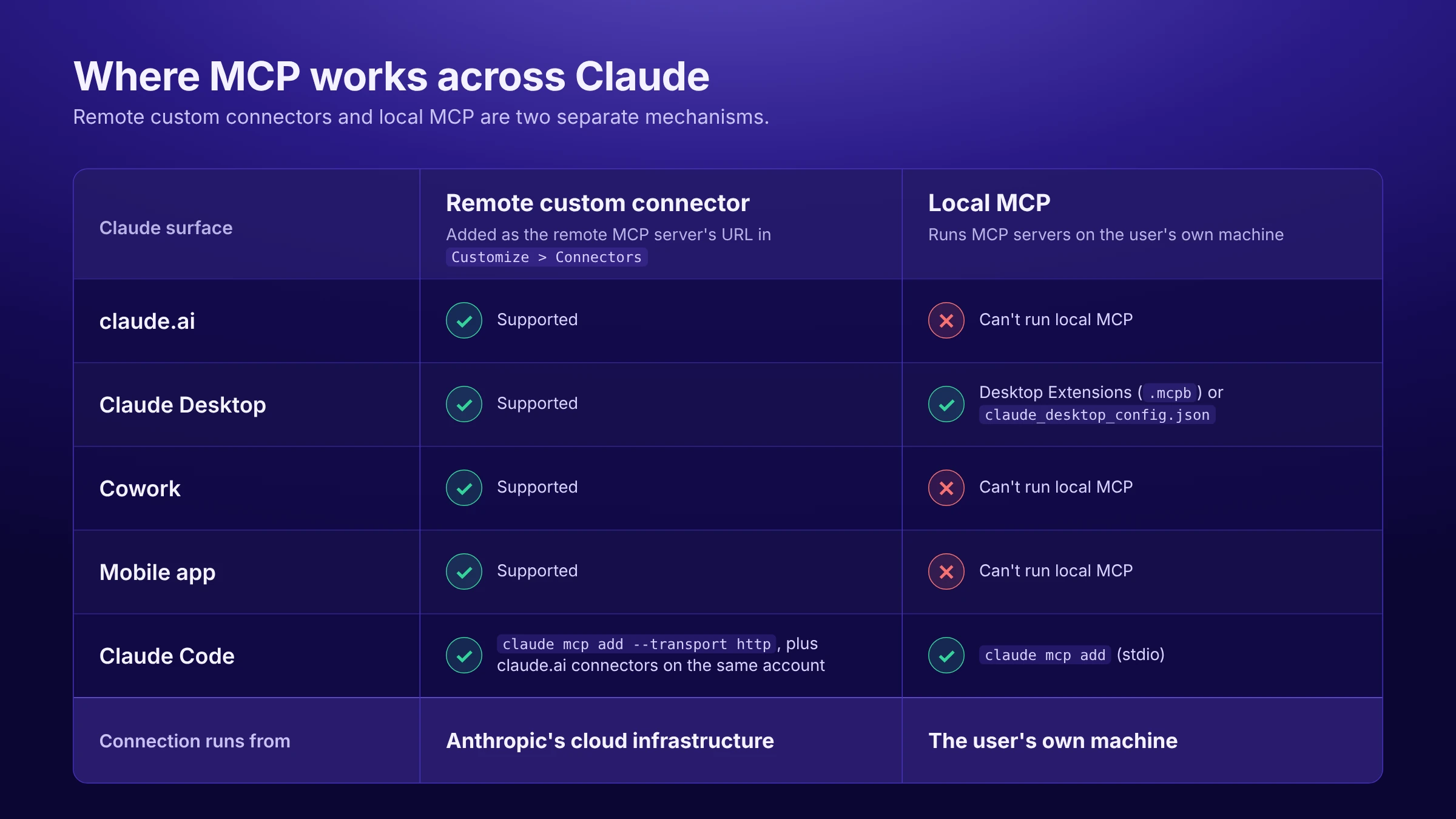Click Claude Code's green check under Local MCP
Screen dimensions: 1456x819
pos(946,655)
